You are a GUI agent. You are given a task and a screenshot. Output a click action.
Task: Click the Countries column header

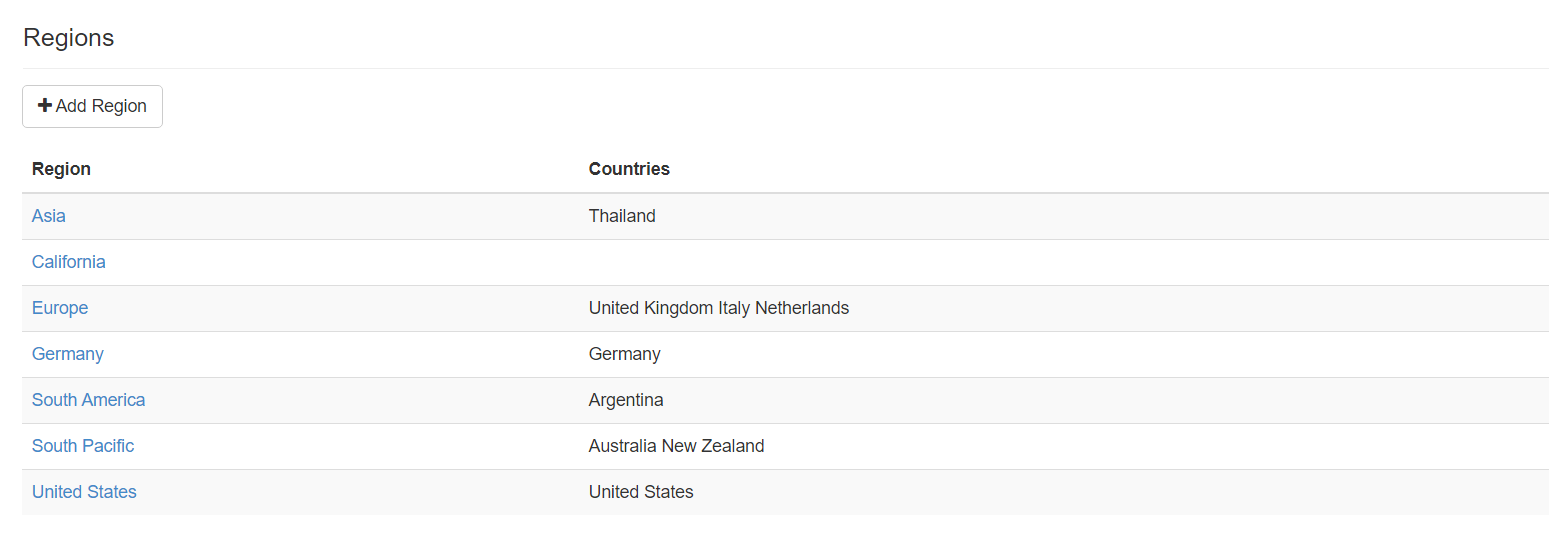pyautogui.click(x=629, y=169)
